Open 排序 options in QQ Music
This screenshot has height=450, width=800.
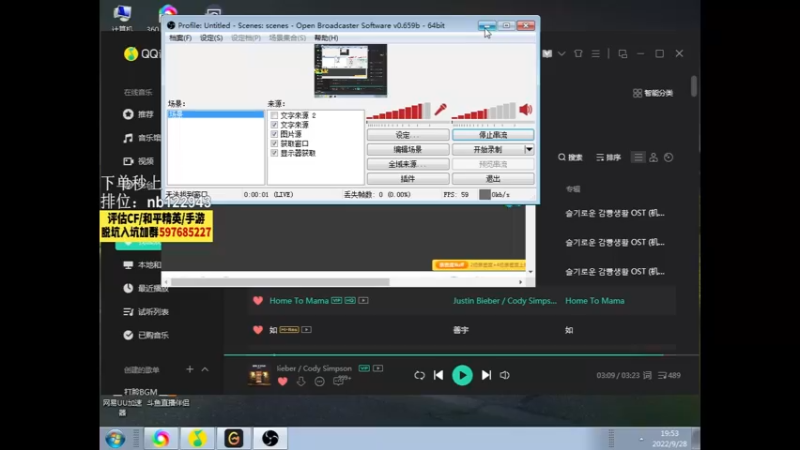coord(609,157)
